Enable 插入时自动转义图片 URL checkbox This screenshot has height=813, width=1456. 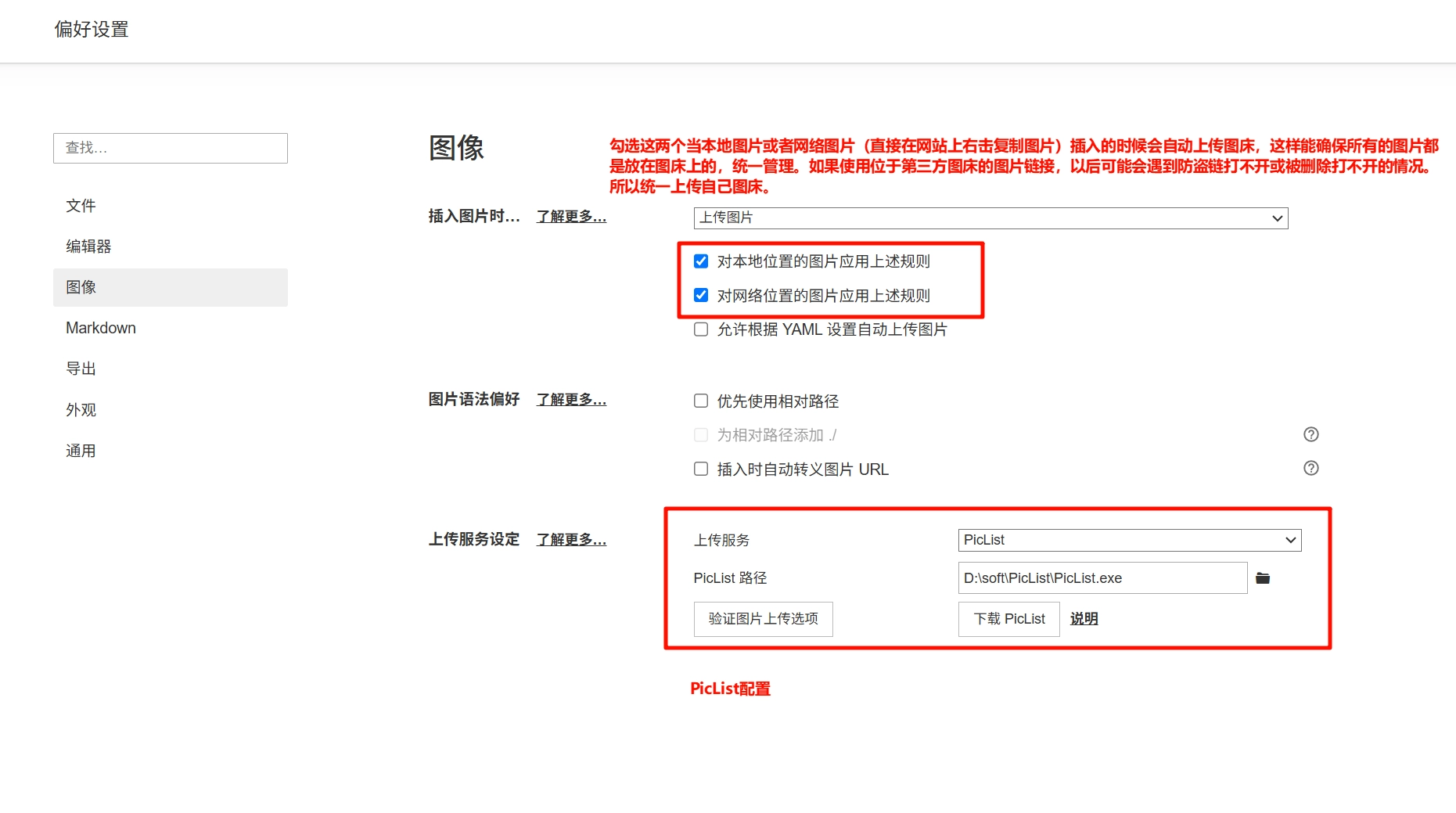701,469
